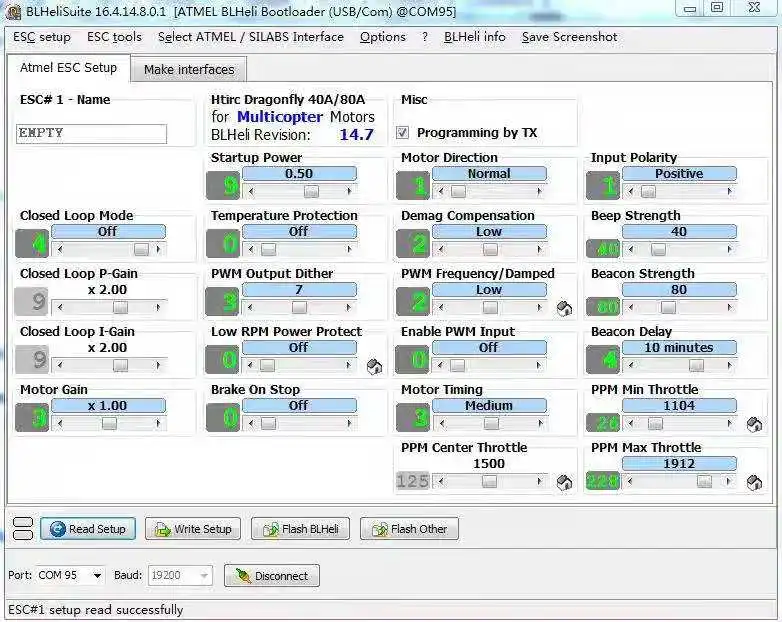Click the Enable PWM Input value indicator 0
The image size is (782, 622).
413,359
